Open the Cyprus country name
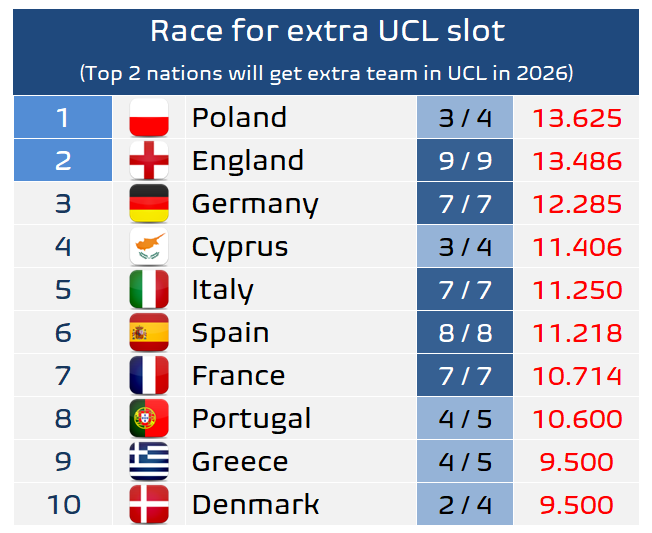 pos(240,247)
